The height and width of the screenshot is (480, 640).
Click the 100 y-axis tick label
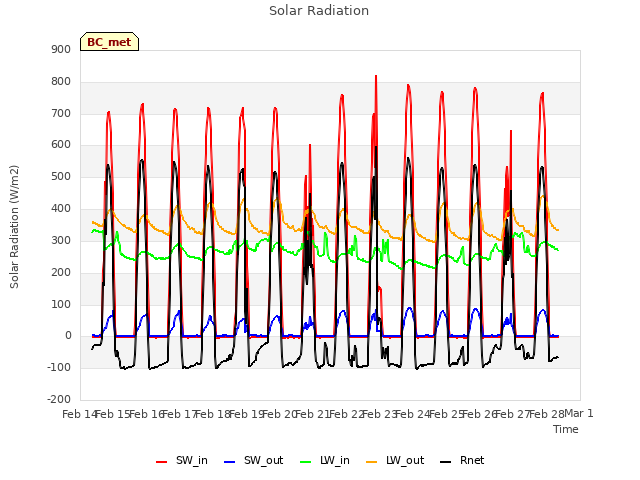click(61, 304)
